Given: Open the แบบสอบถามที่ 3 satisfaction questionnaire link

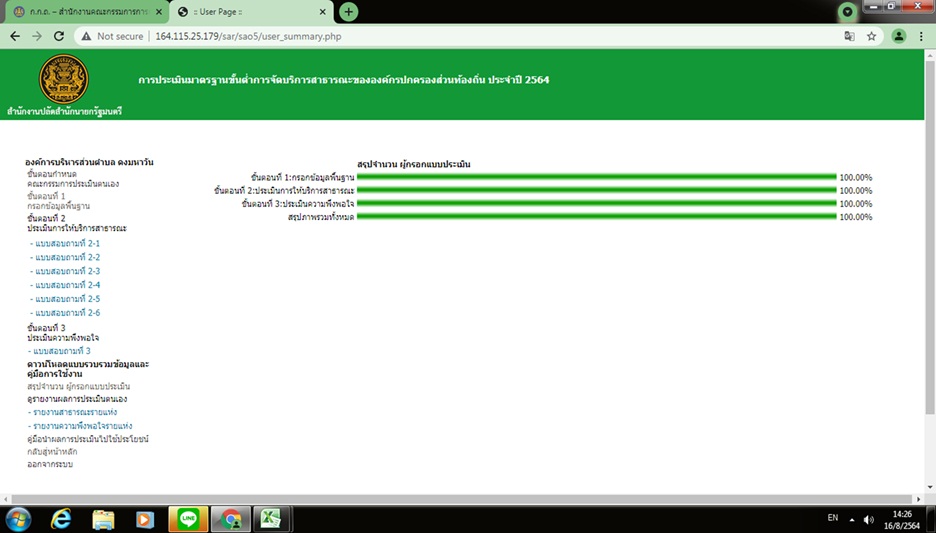Looking at the screenshot, I should click(62, 351).
